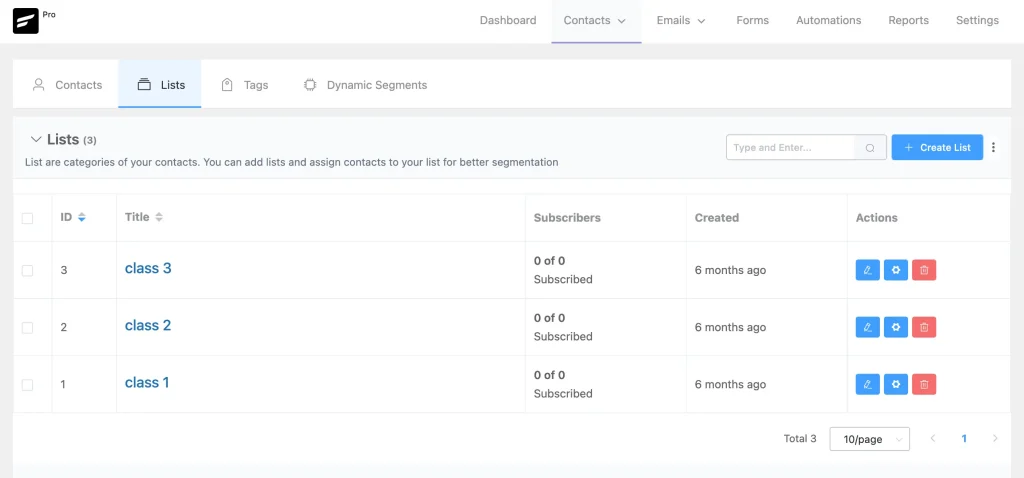Open the Dynamic Segments tab
Screen dimensions: 1024x478
[x=365, y=85]
